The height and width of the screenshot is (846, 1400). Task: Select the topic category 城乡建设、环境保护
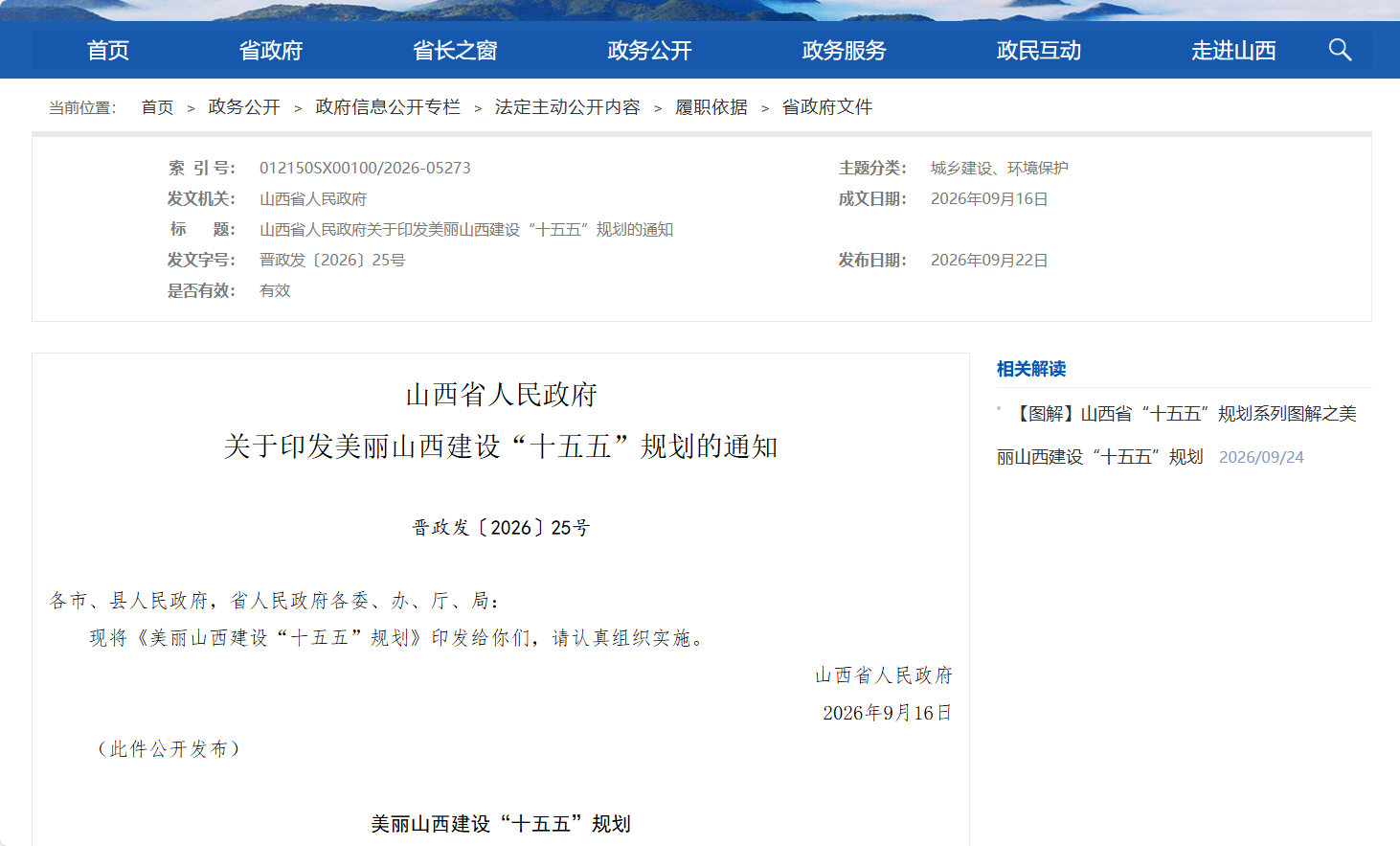[x=1000, y=168]
